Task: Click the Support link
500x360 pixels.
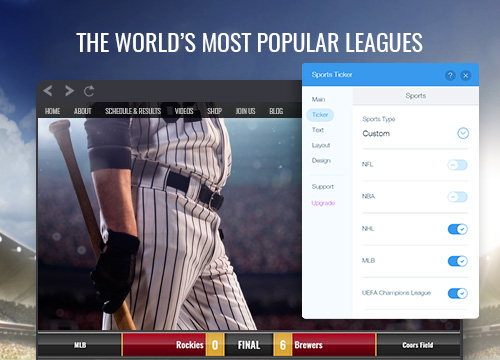Action: pos(323,187)
